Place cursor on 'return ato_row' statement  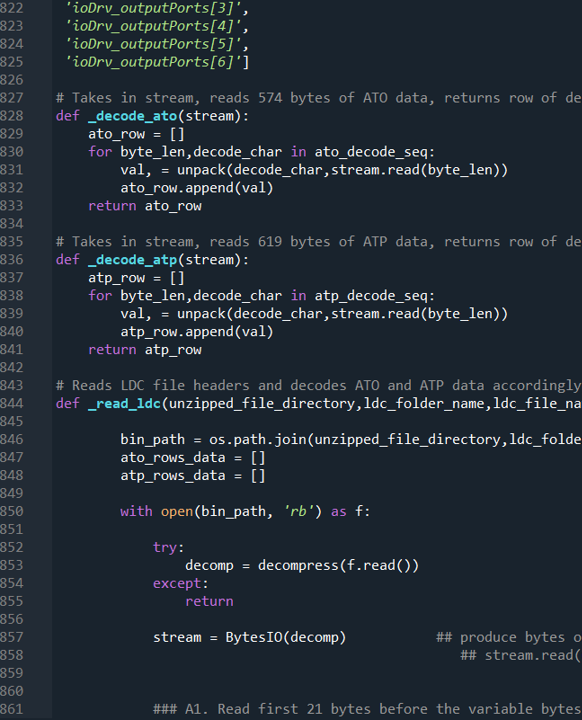coord(145,206)
